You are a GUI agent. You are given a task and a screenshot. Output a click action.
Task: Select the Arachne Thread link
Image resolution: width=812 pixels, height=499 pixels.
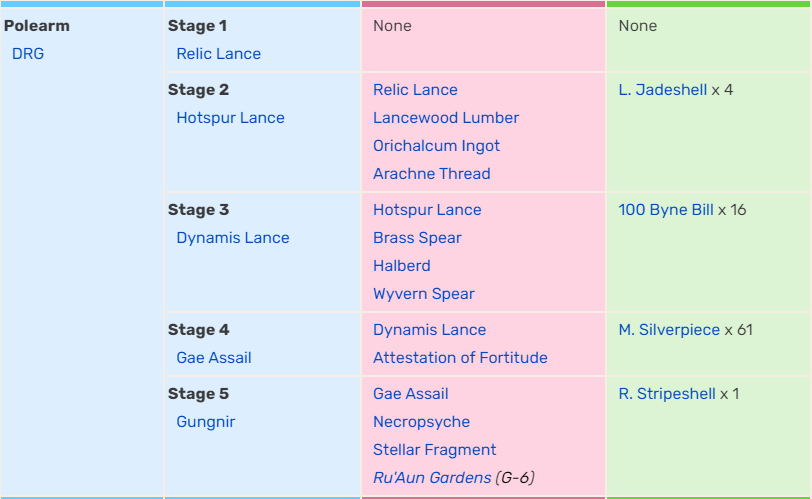click(x=432, y=174)
